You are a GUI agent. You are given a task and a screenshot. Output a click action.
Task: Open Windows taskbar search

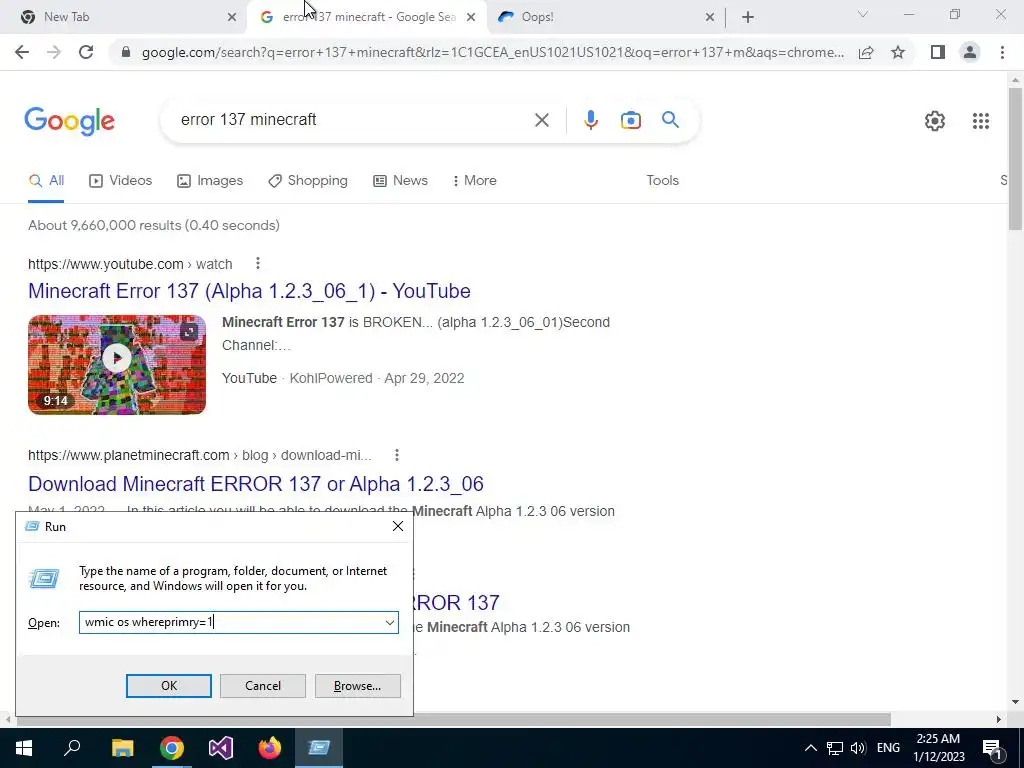(72, 748)
